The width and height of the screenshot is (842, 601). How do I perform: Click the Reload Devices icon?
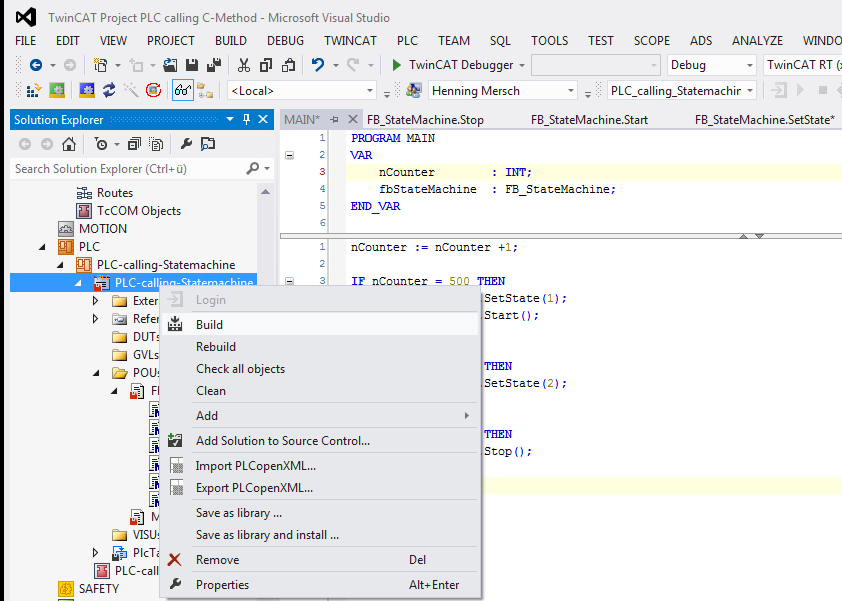tap(109, 90)
